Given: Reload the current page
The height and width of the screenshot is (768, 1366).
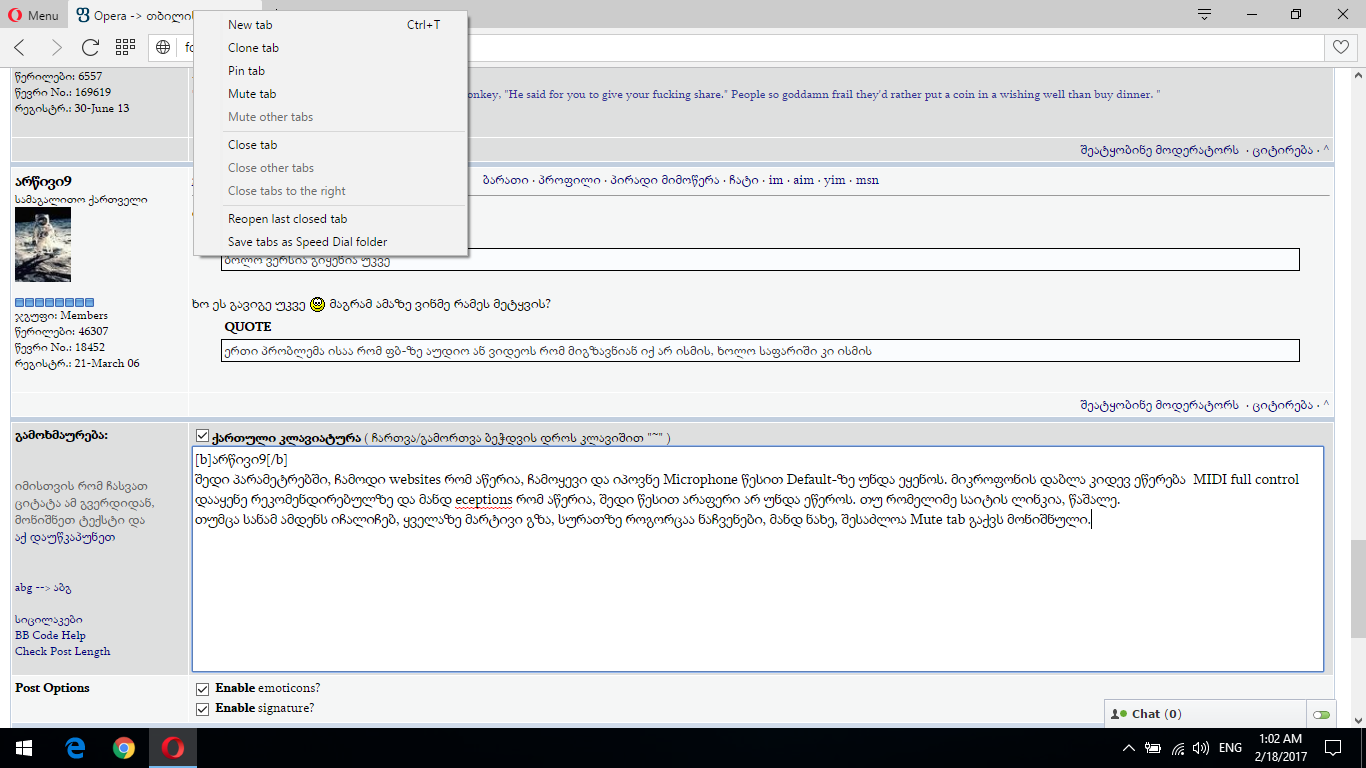Looking at the screenshot, I should coord(90,47).
